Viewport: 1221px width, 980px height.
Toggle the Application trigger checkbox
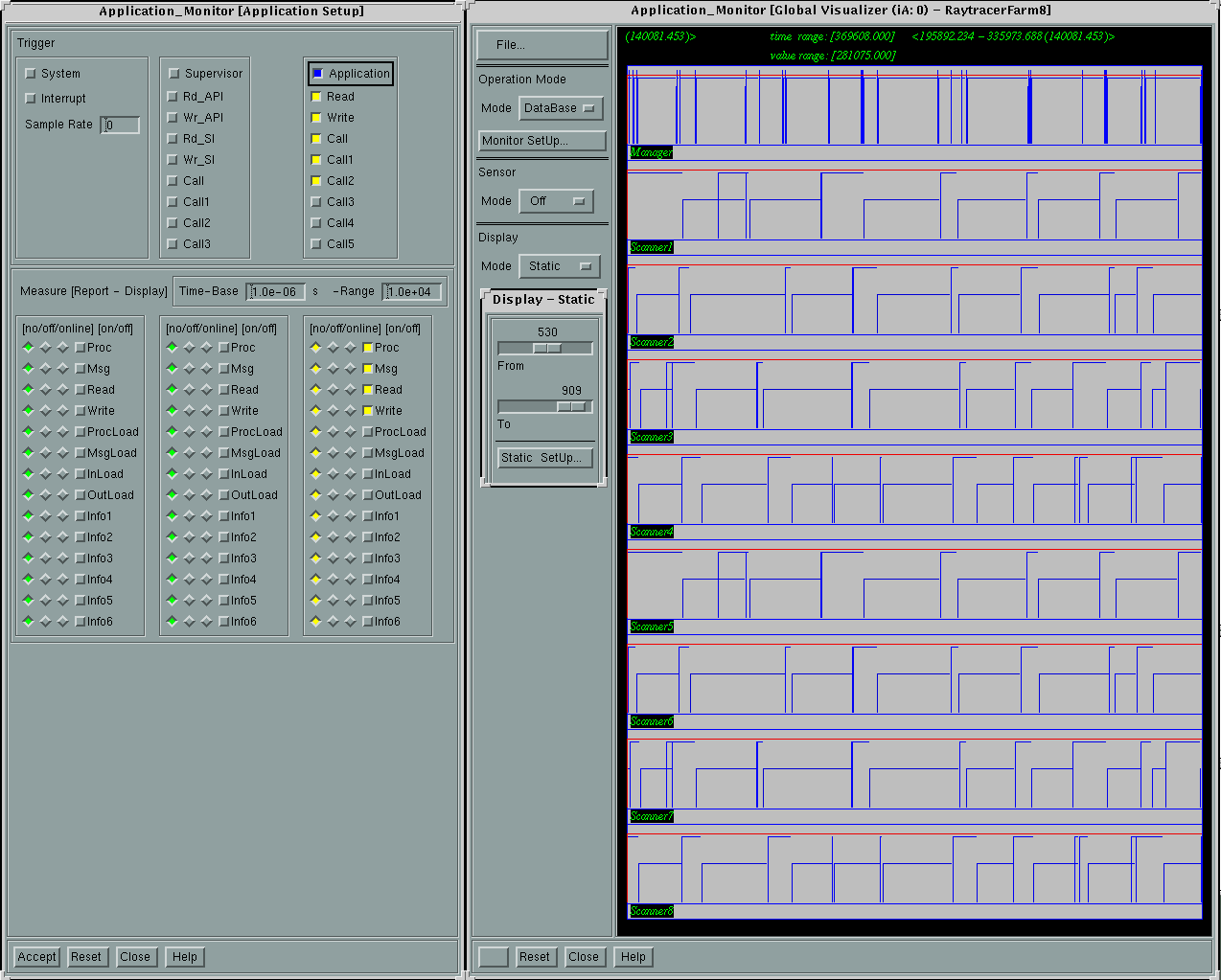tap(317, 74)
